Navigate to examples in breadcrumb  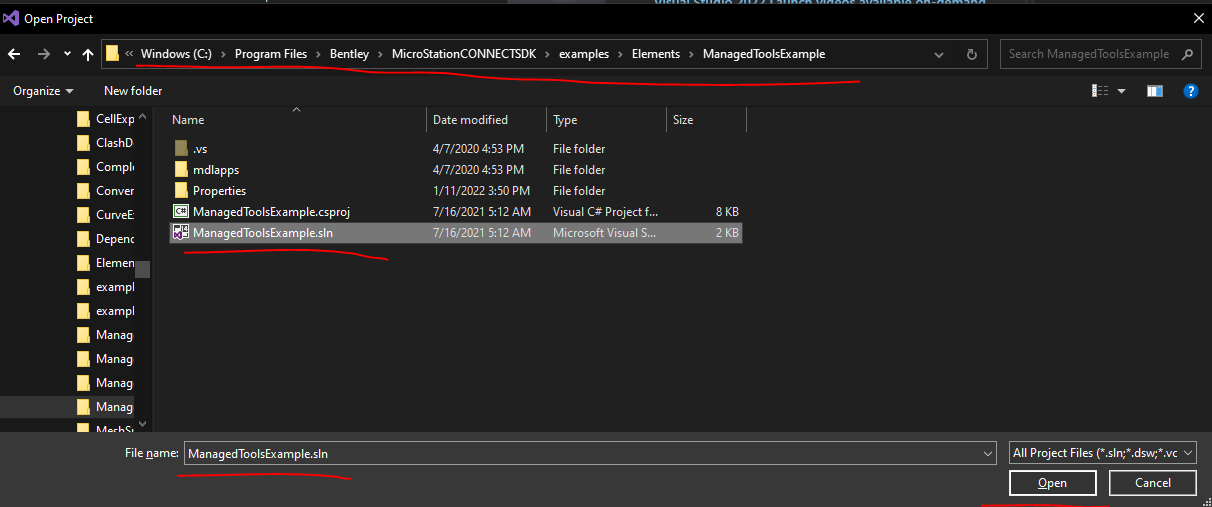pyautogui.click(x=584, y=54)
